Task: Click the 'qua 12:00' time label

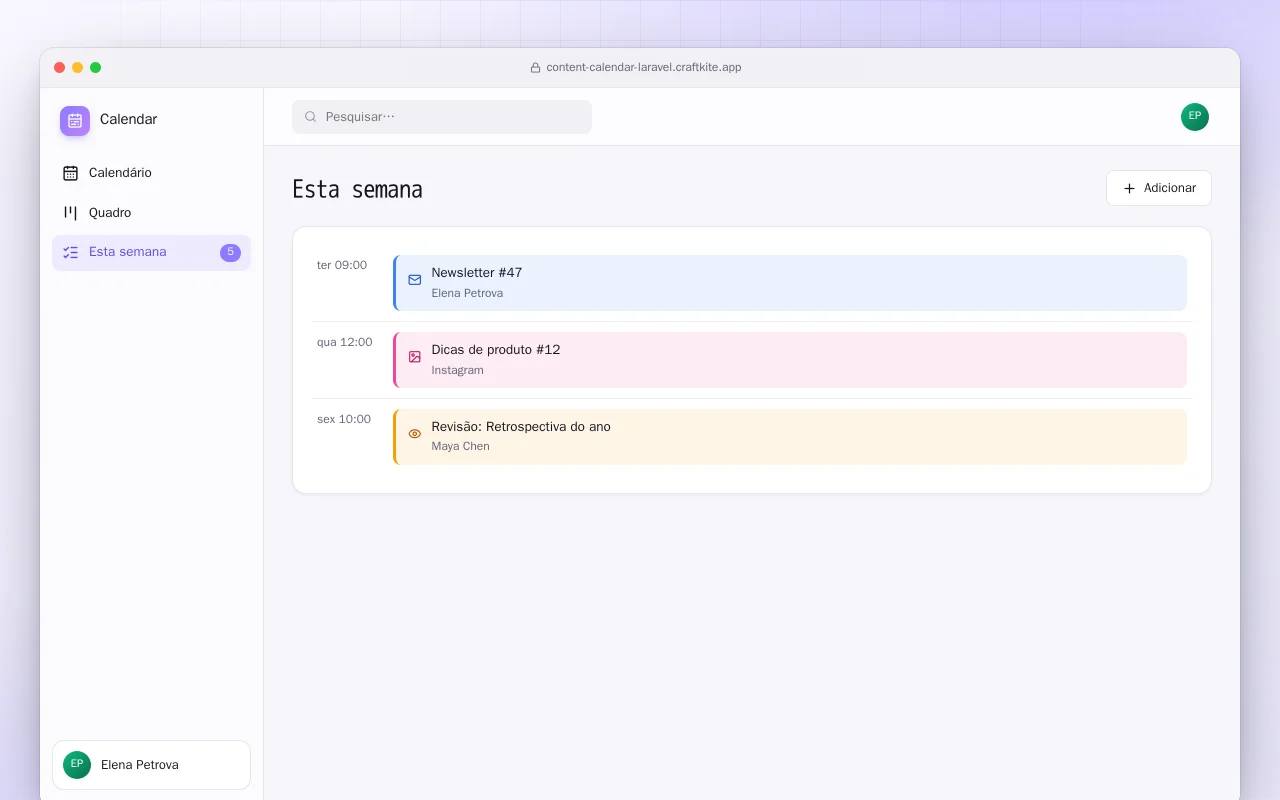Action: [x=345, y=343]
